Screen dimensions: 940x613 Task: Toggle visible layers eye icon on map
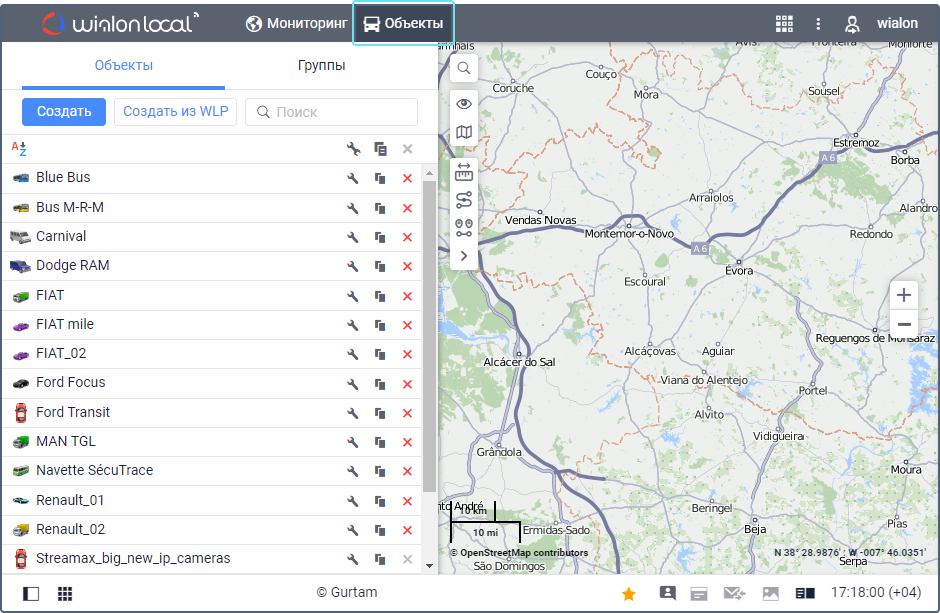(464, 104)
